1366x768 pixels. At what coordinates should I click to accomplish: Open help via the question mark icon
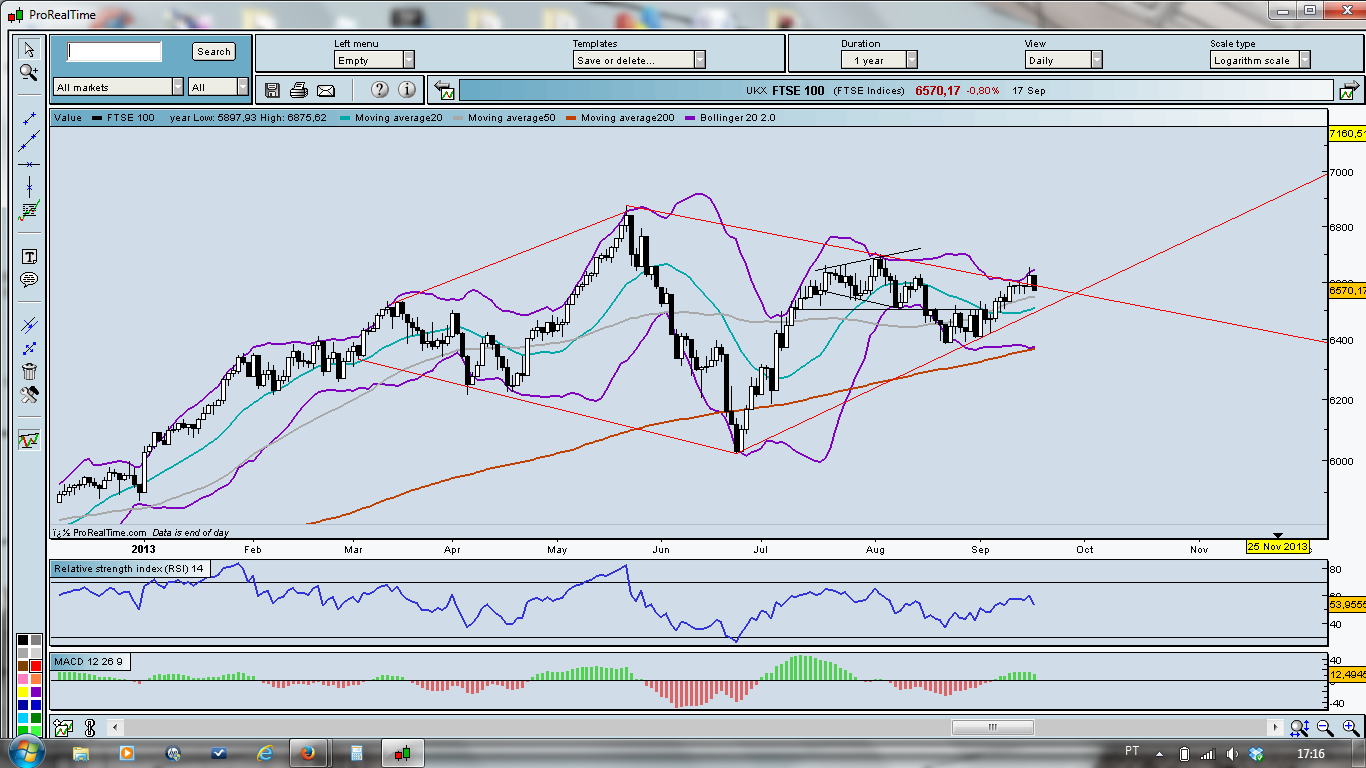(379, 90)
